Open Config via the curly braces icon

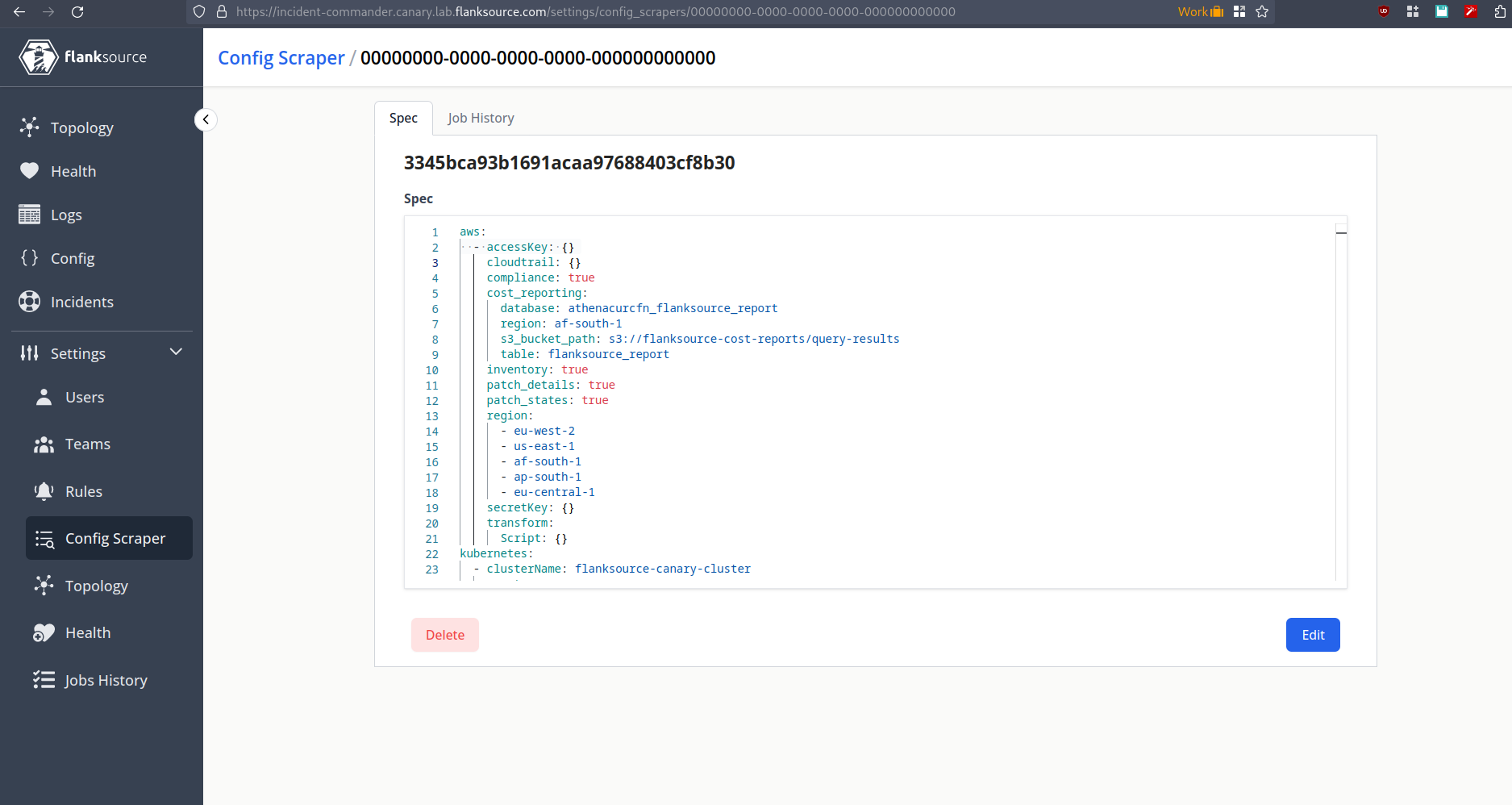tap(72, 258)
